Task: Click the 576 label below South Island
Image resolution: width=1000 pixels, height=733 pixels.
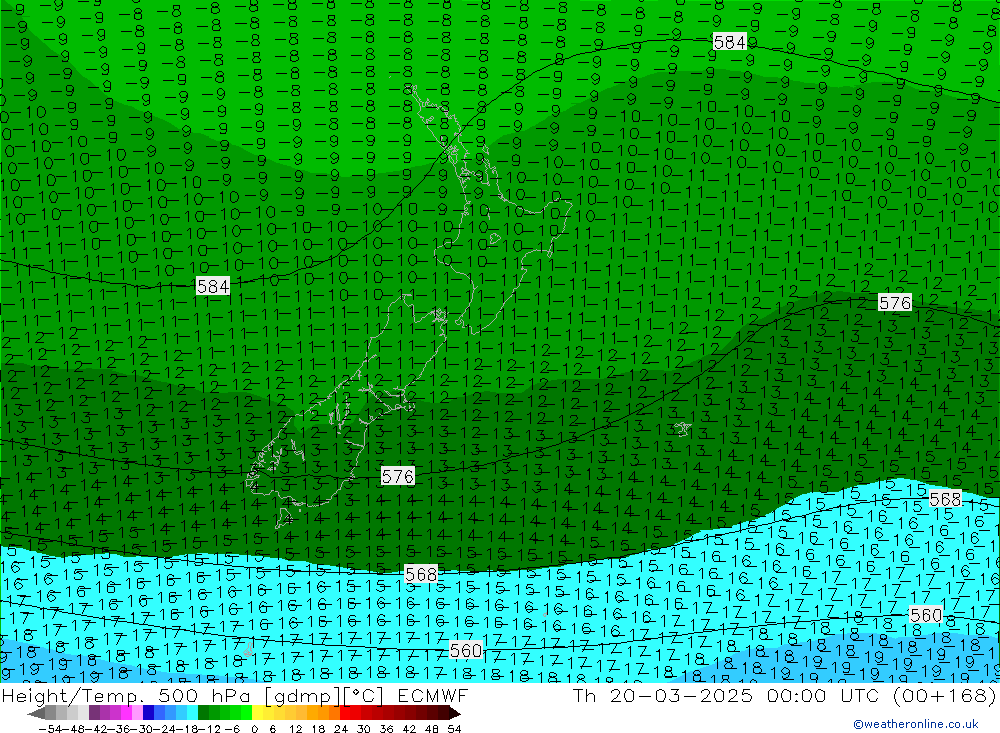Action: tap(397, 476)
